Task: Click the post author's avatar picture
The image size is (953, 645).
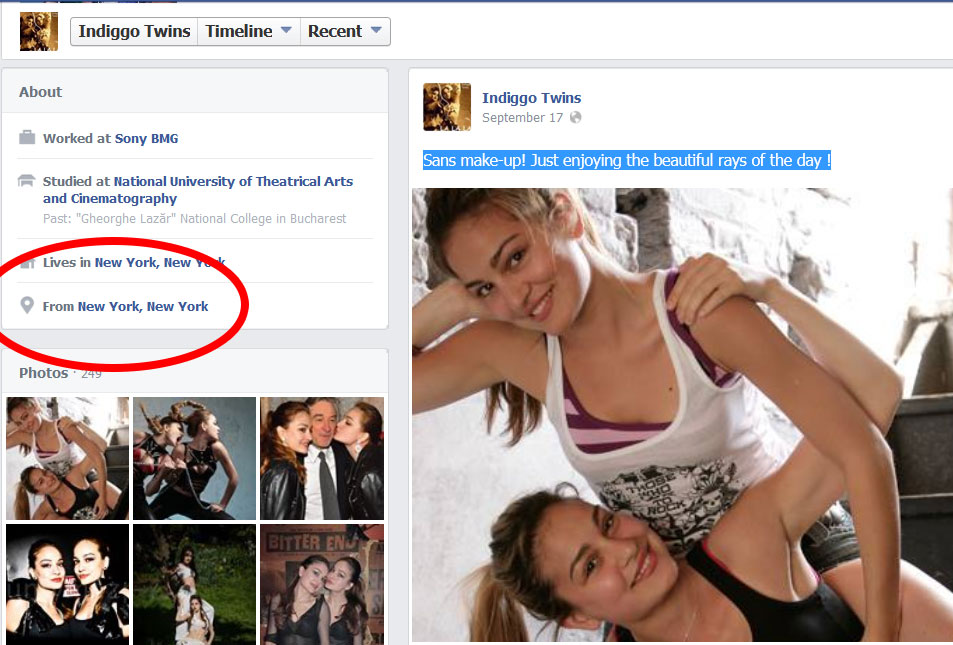Action: (447, 107)
